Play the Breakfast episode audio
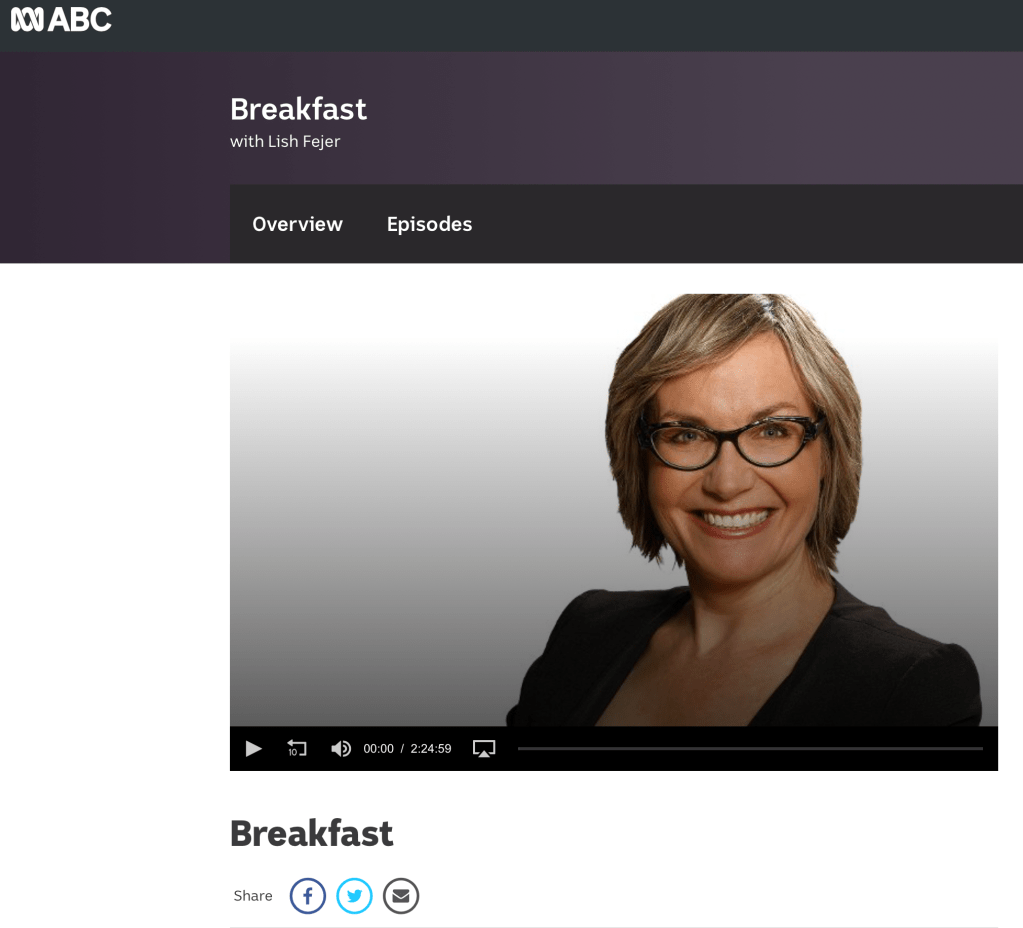This screenshot has height=928, width=1023. 253,749
